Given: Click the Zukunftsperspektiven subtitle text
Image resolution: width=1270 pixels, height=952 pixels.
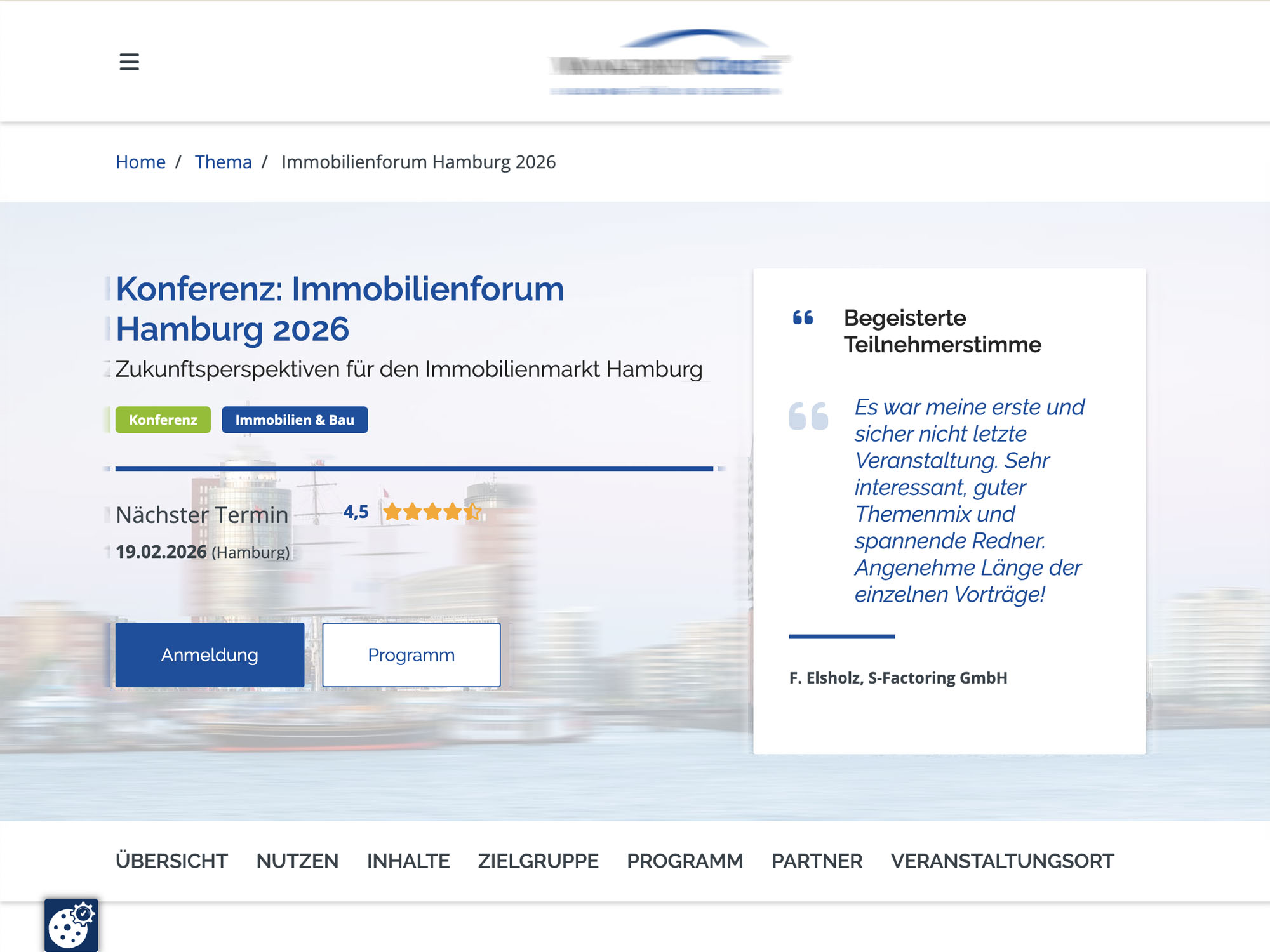Looking at the screenshot, I should point(409,369).
